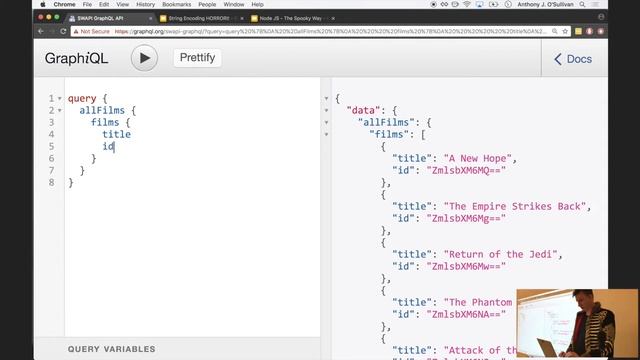Click the id "ZmlsbXM6Mw==" in results
The image size is (640, 360).
tap(466, 266)
